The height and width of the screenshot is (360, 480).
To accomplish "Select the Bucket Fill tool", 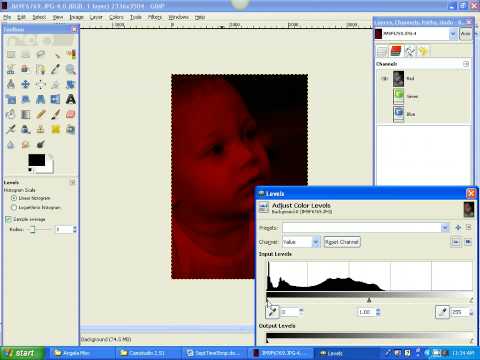I will pyautogui.click(x=11, y=114).
